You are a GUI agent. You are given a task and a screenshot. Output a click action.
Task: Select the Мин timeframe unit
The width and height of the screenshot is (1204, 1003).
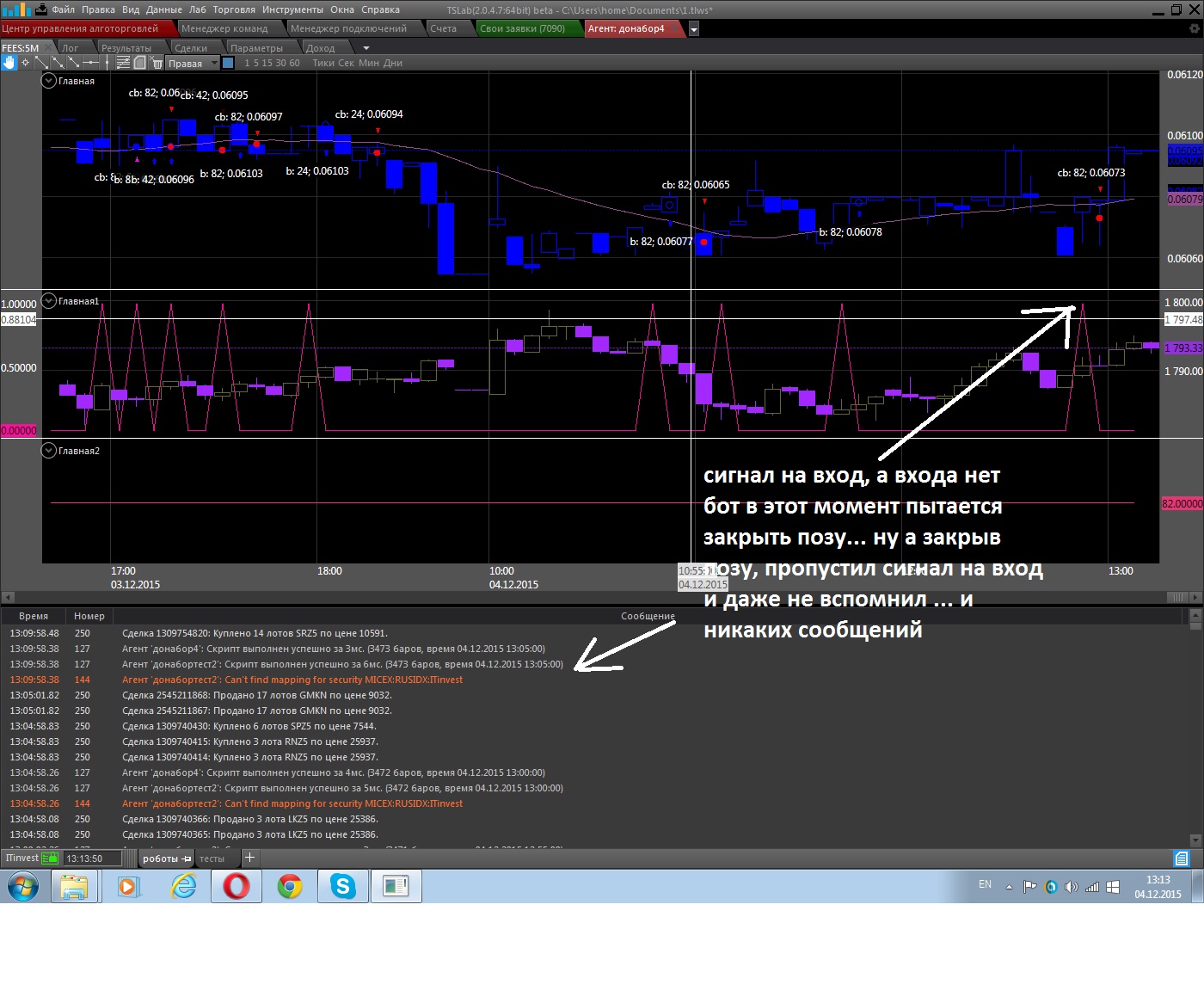tap(368, 63)
